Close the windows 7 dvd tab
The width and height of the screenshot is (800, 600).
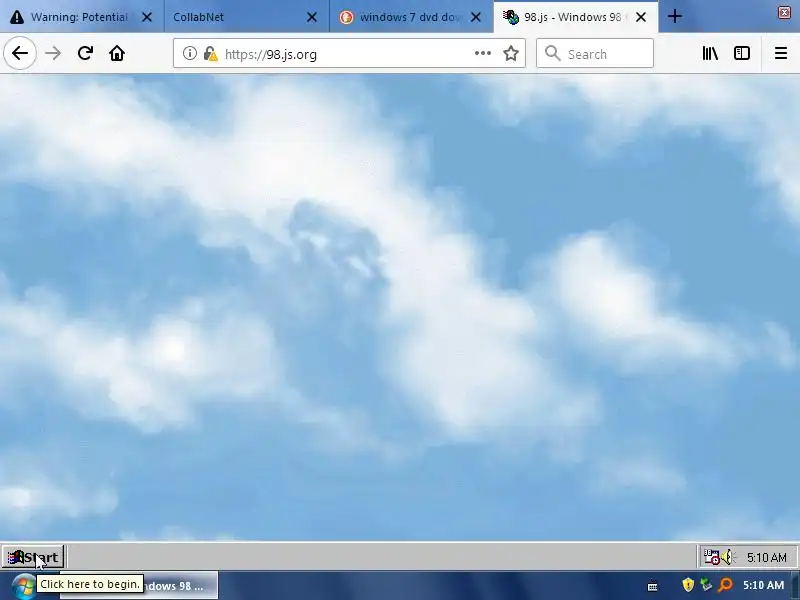click(476, 17)
